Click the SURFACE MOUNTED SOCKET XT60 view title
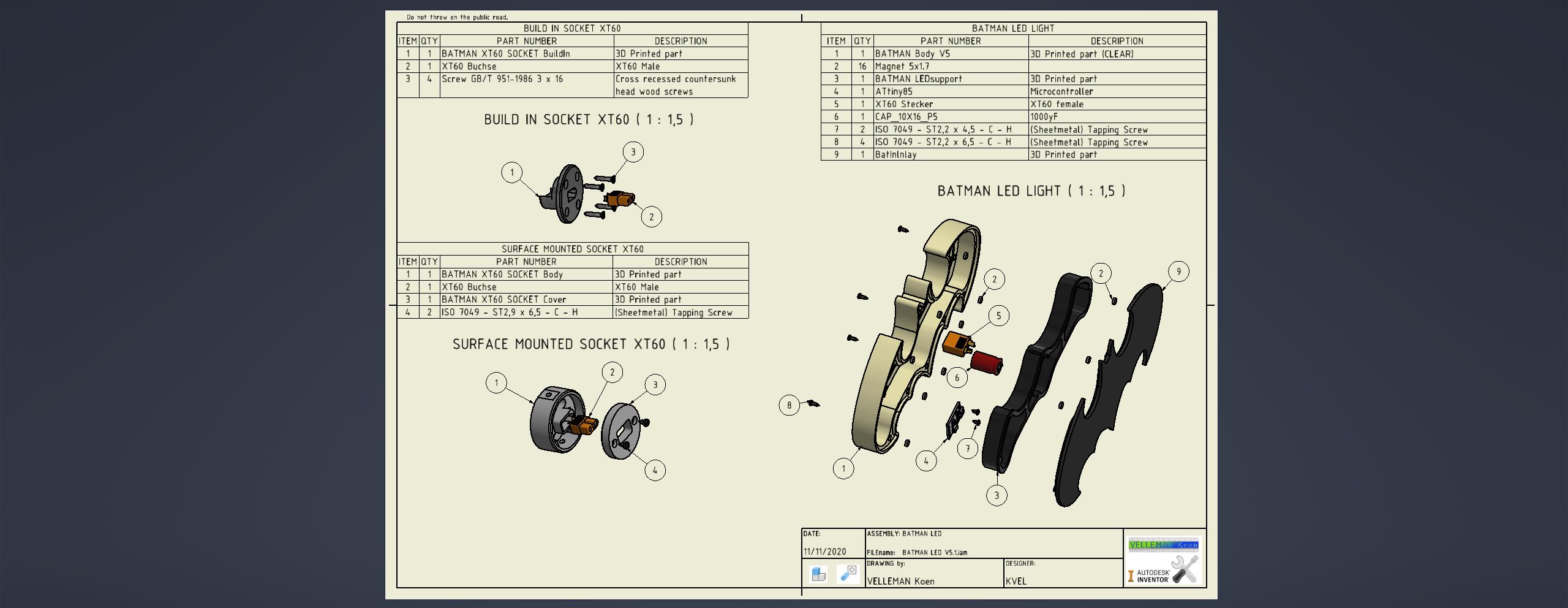 [591, 344]
